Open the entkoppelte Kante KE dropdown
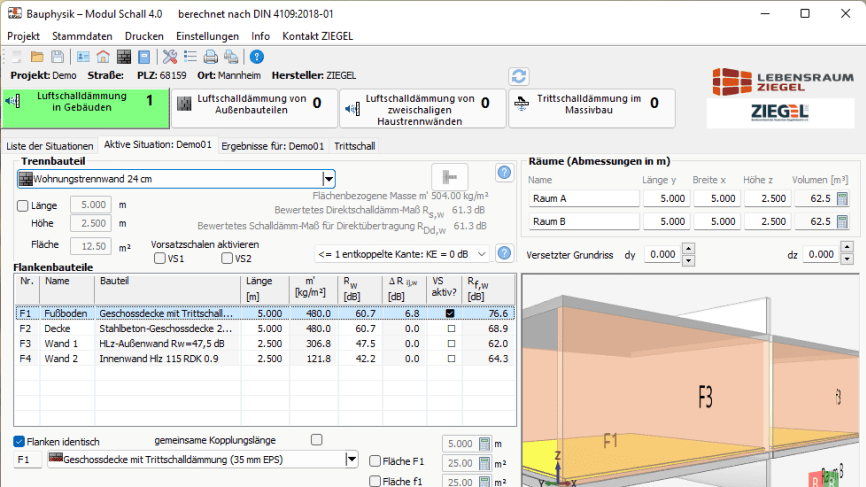 (482, 254)
